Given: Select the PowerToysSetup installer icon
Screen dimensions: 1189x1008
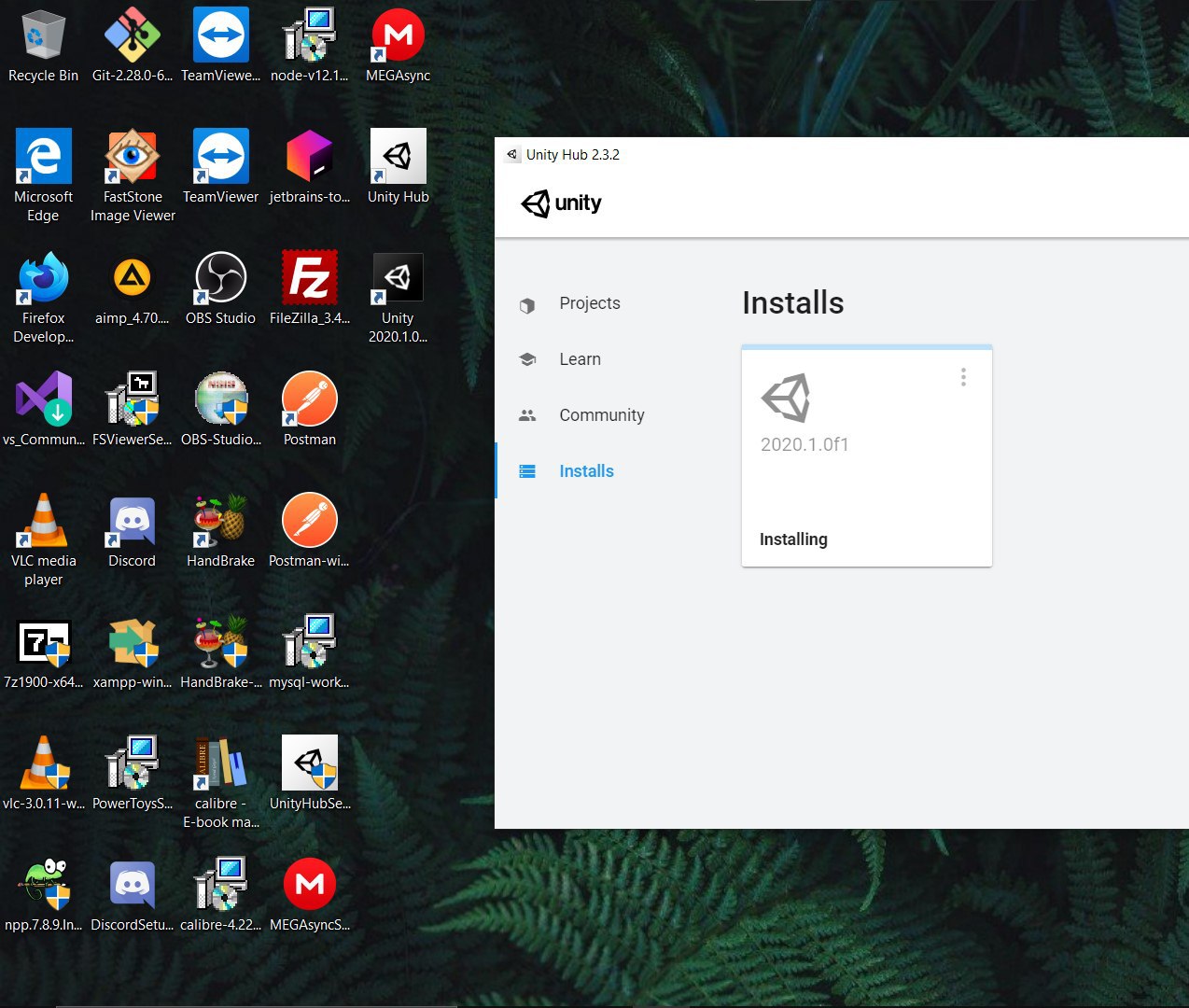Looking at the screenshot, I should (x=132, y=773).
